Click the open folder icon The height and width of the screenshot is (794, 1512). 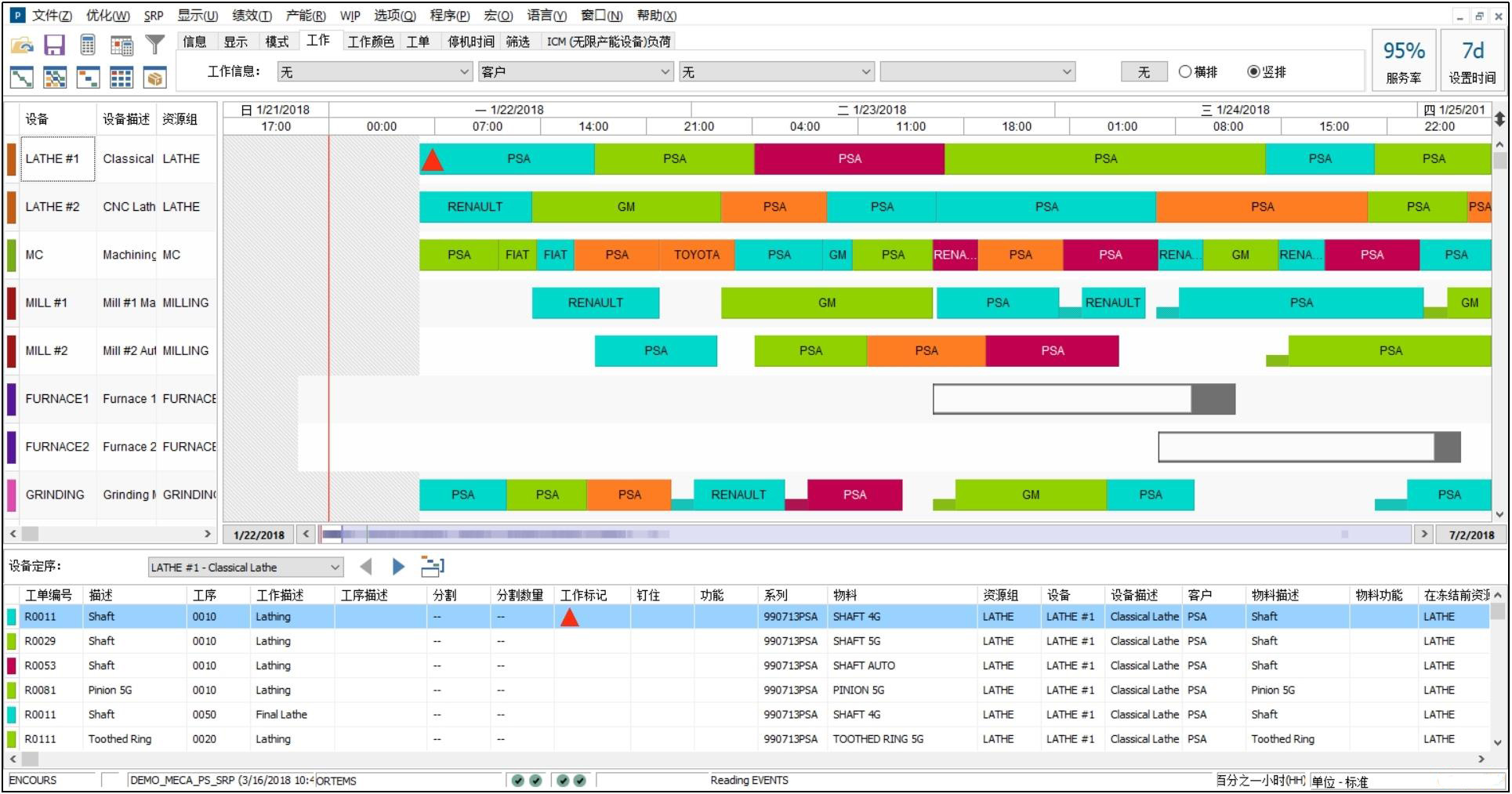[x=22, y=45]
